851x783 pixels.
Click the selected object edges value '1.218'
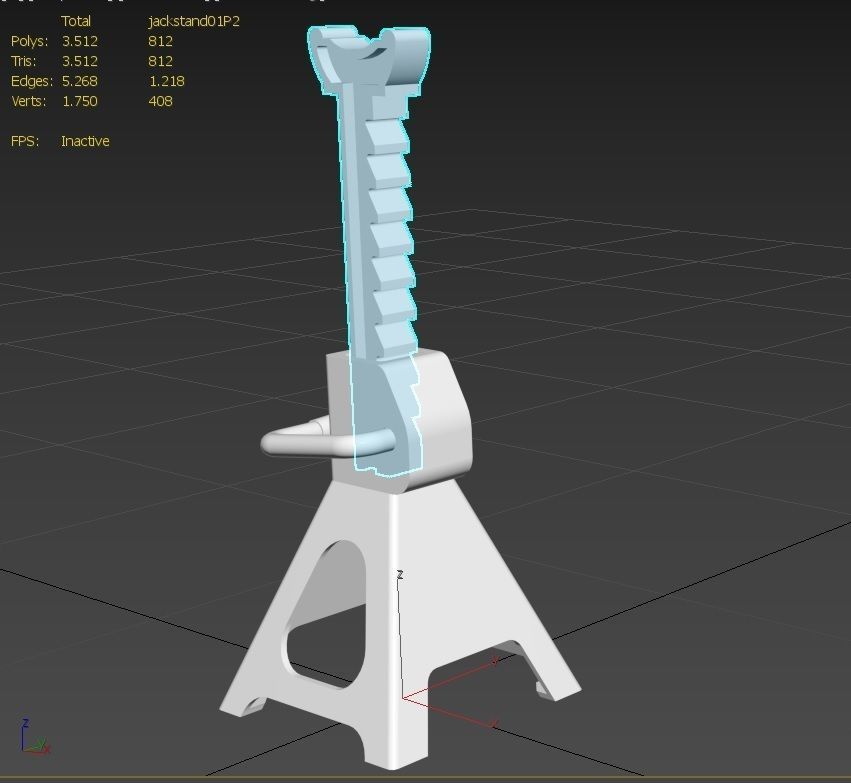pyautogui.click(x=167, y=81)
